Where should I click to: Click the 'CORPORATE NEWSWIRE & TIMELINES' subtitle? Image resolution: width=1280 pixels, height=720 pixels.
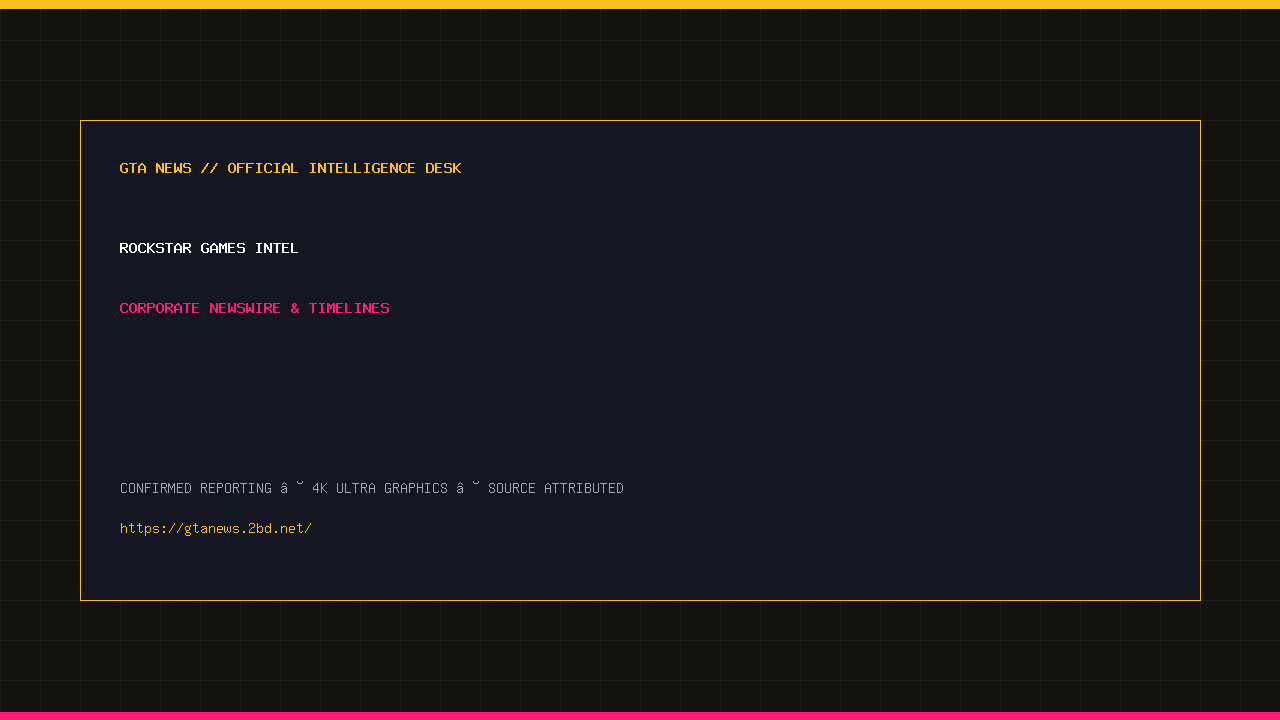254,308
